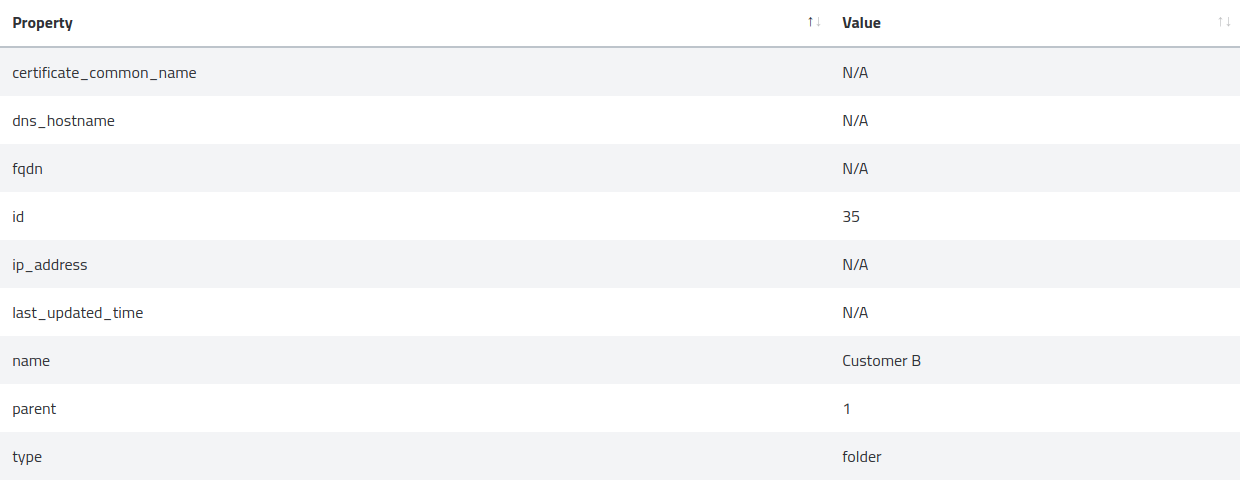
Task: Click the Property column header
Action: point(42,22)
